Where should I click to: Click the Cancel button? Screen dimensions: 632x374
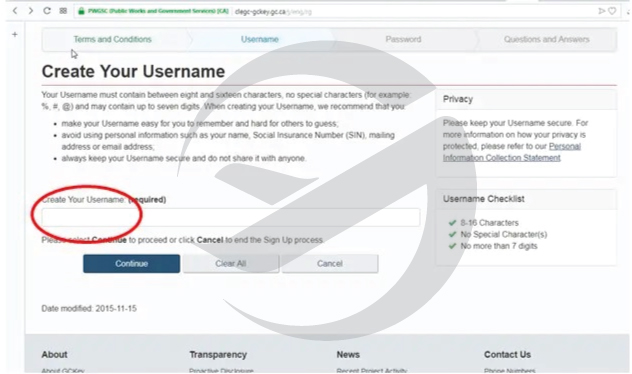[x=330, y=264]
